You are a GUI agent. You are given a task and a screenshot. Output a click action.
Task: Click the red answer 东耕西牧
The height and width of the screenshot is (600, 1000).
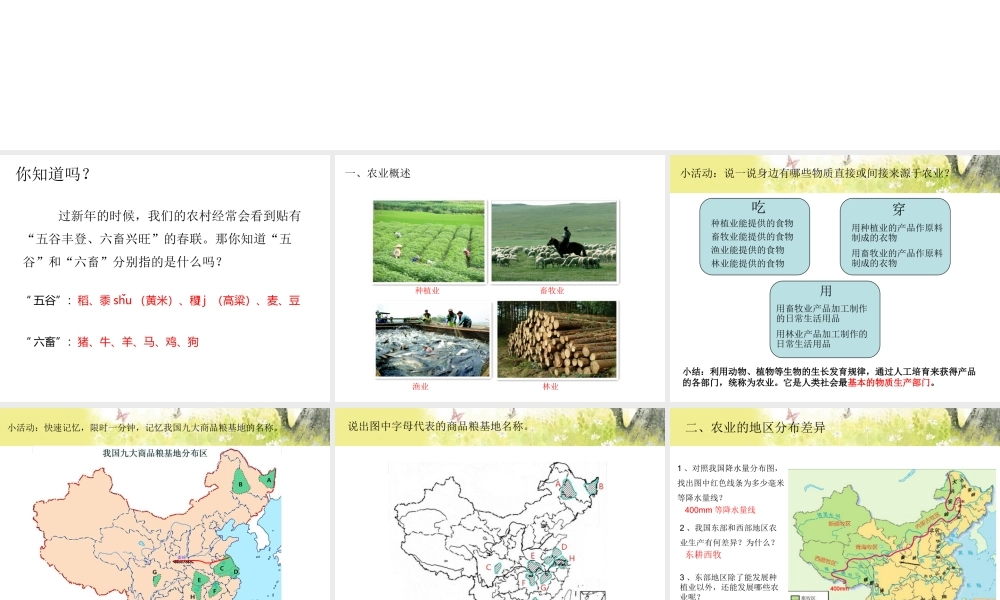(x=703, y=555)
